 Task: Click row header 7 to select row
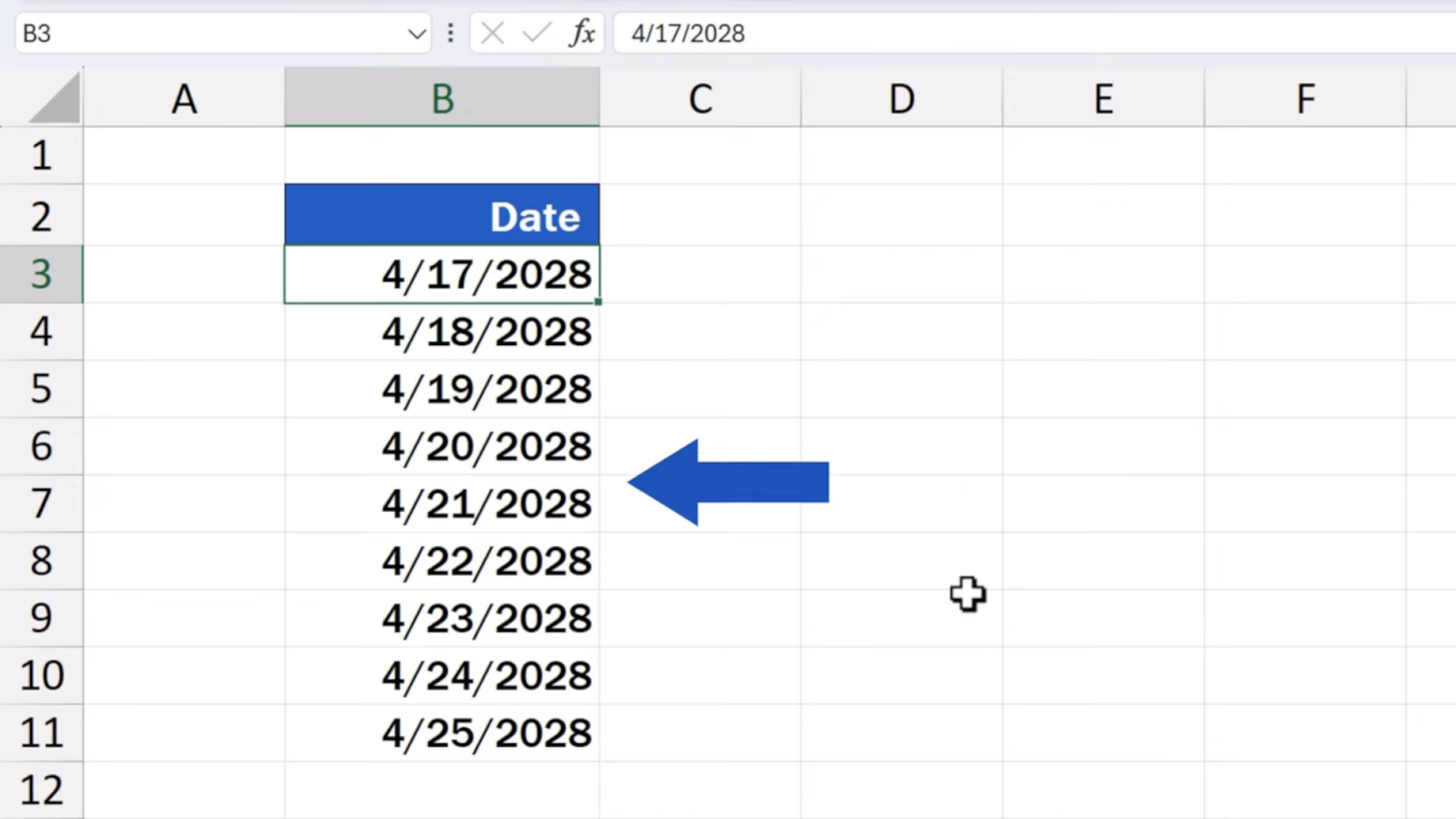42,503
